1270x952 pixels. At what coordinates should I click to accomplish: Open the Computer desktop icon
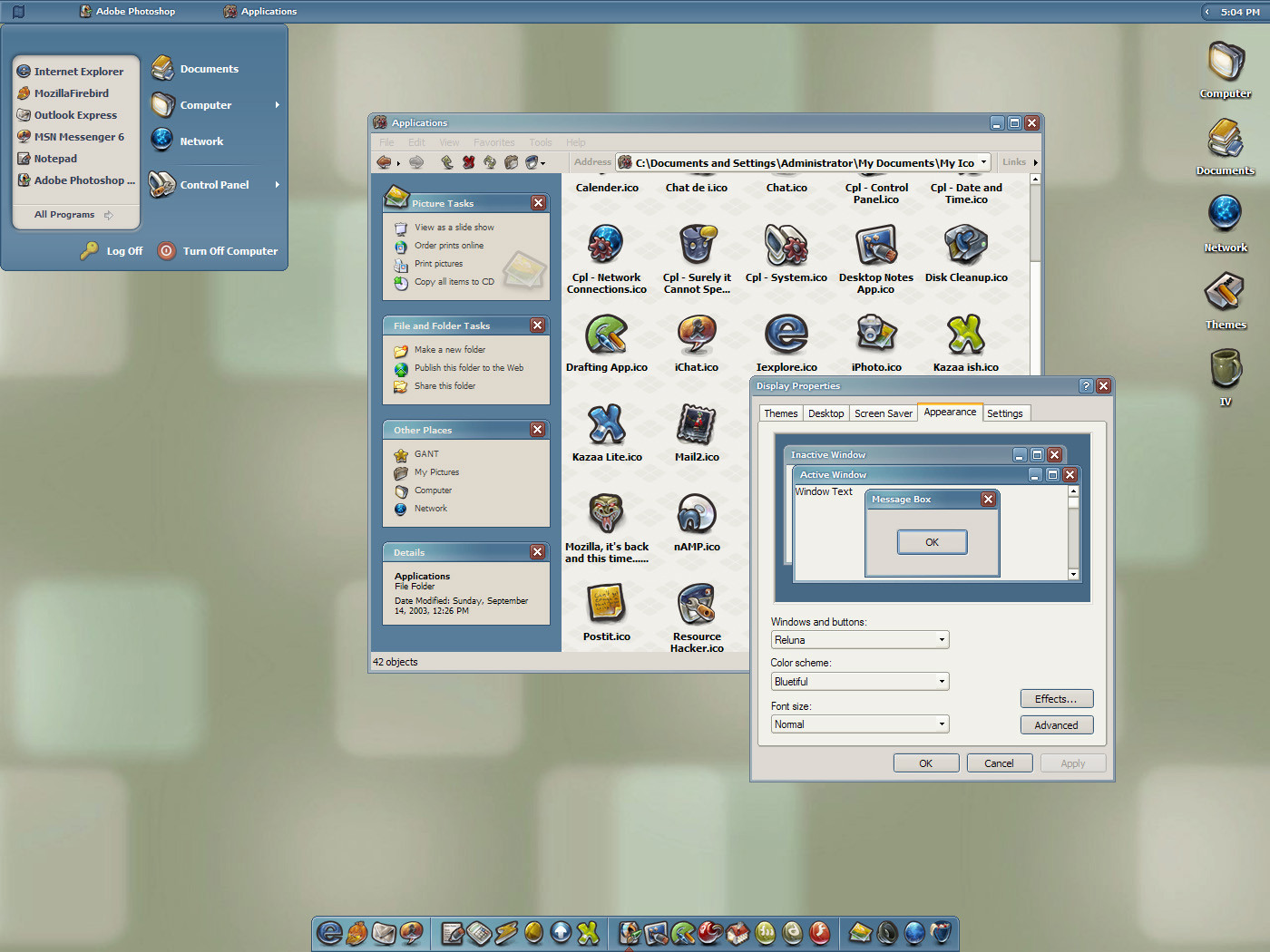click(1226, 70)
